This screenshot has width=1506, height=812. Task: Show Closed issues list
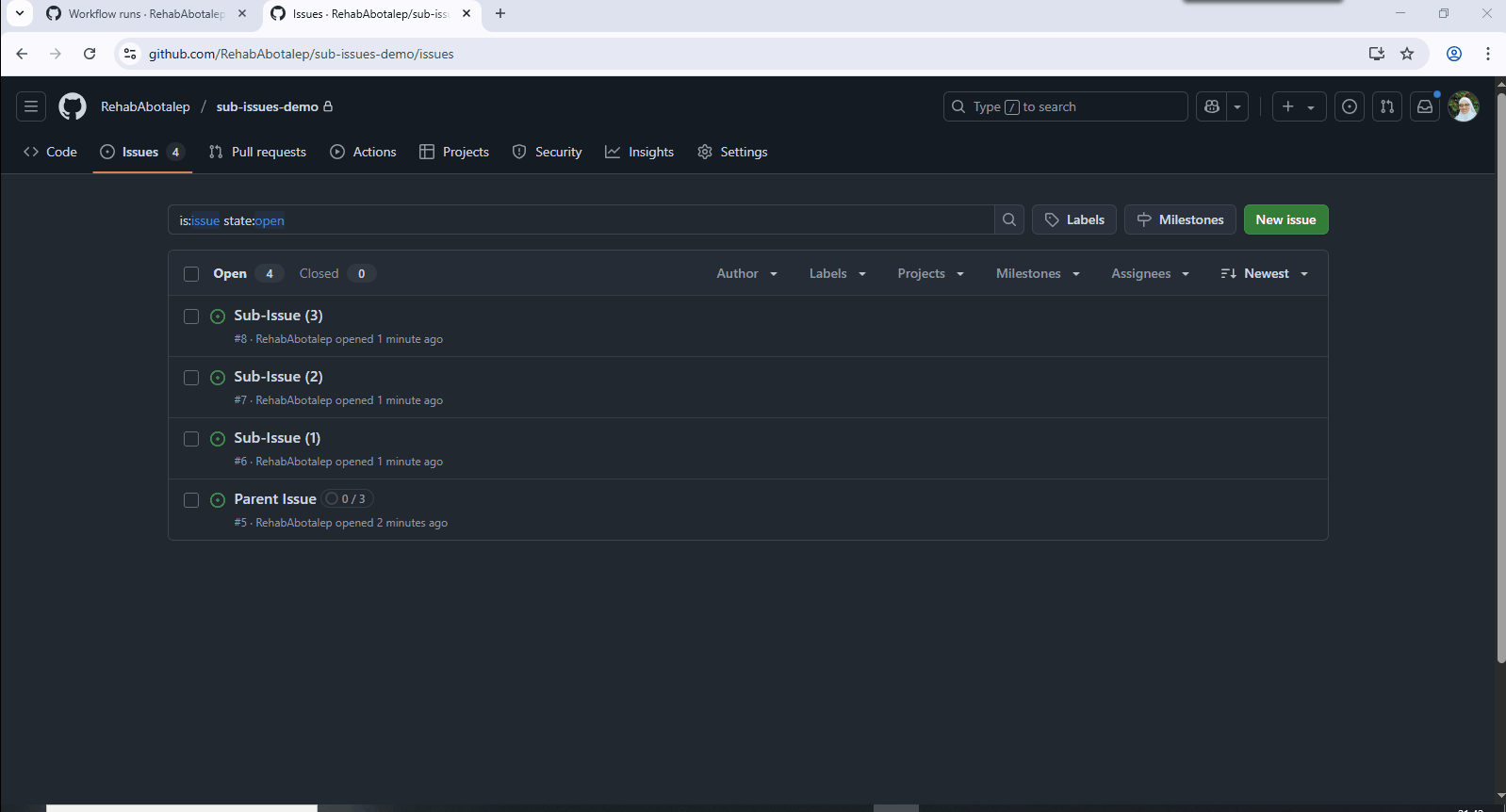(x=337, y=273)
